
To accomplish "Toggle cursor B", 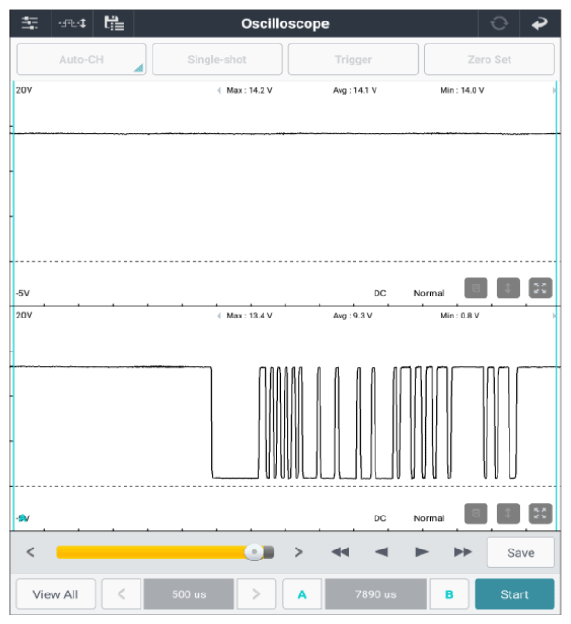I will 449,594.
